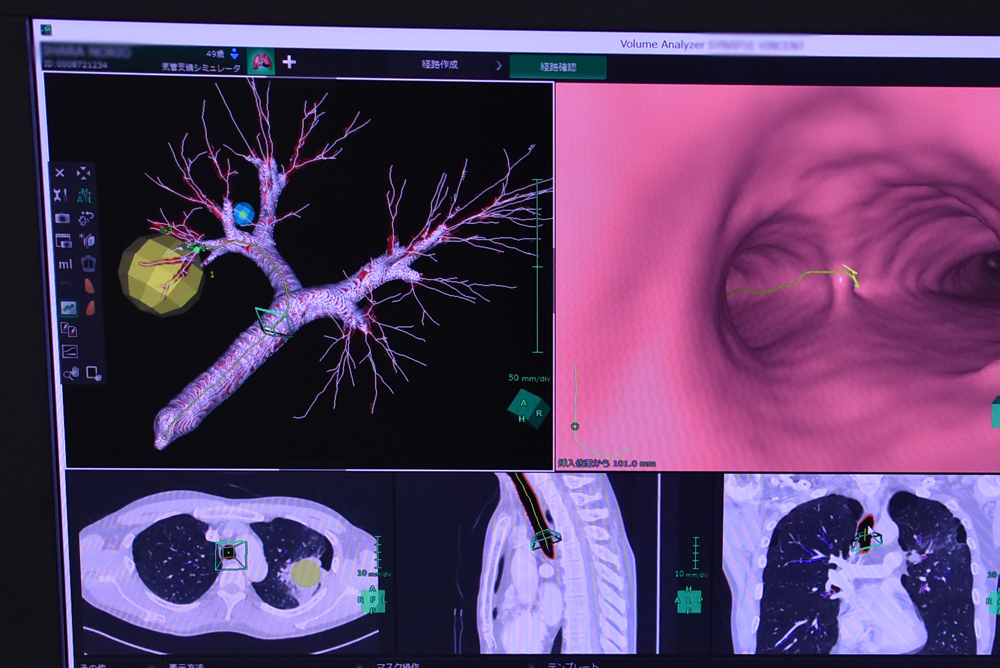Click the window capture icon

[63, 241]
